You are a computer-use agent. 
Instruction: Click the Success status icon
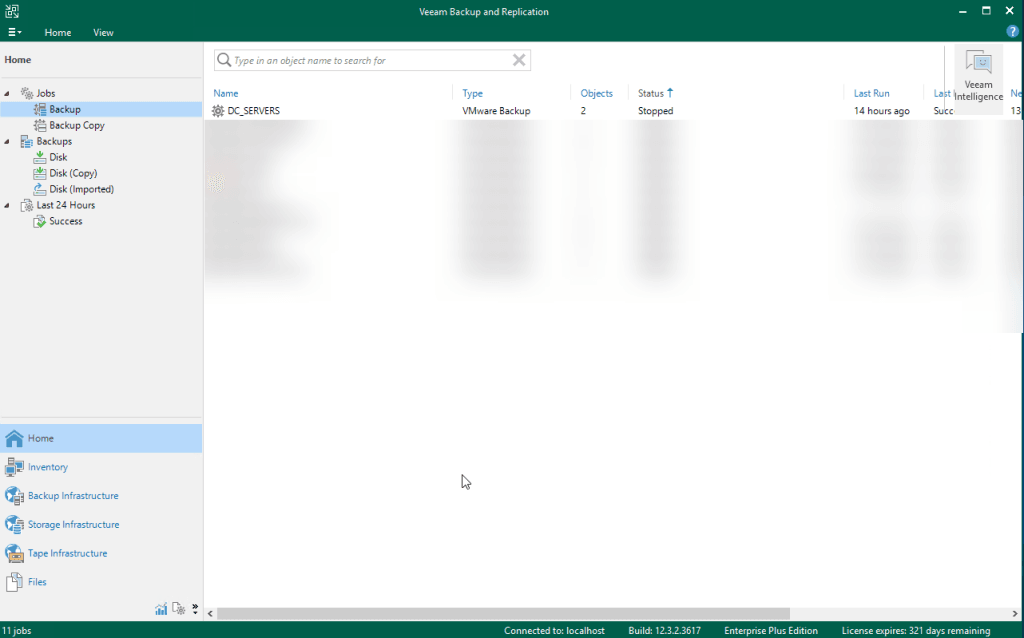40,221
